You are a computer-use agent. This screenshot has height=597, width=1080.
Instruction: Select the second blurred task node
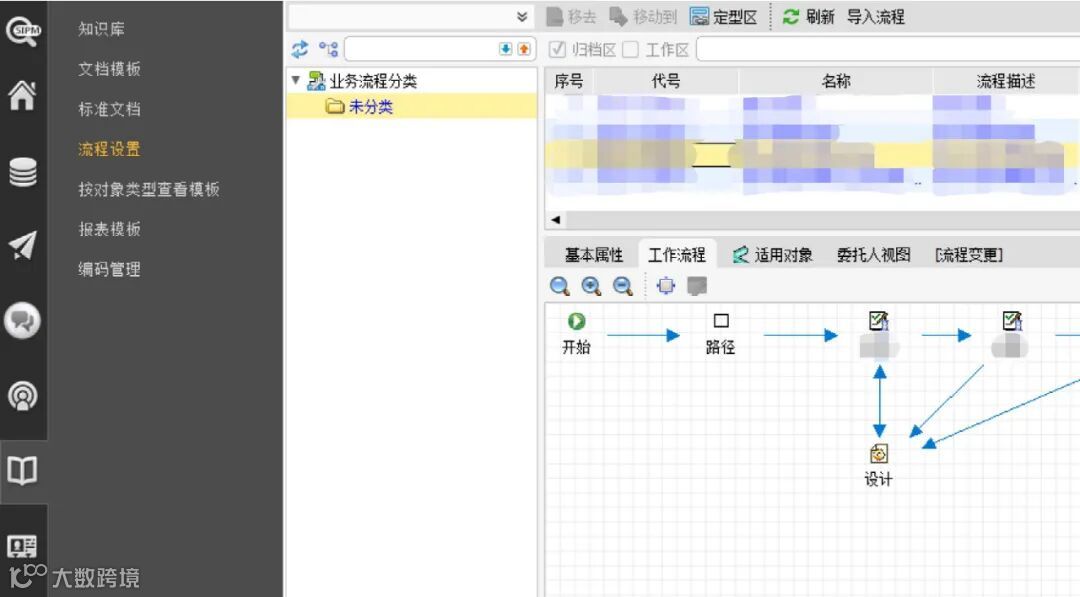(x=1010, y=335)
